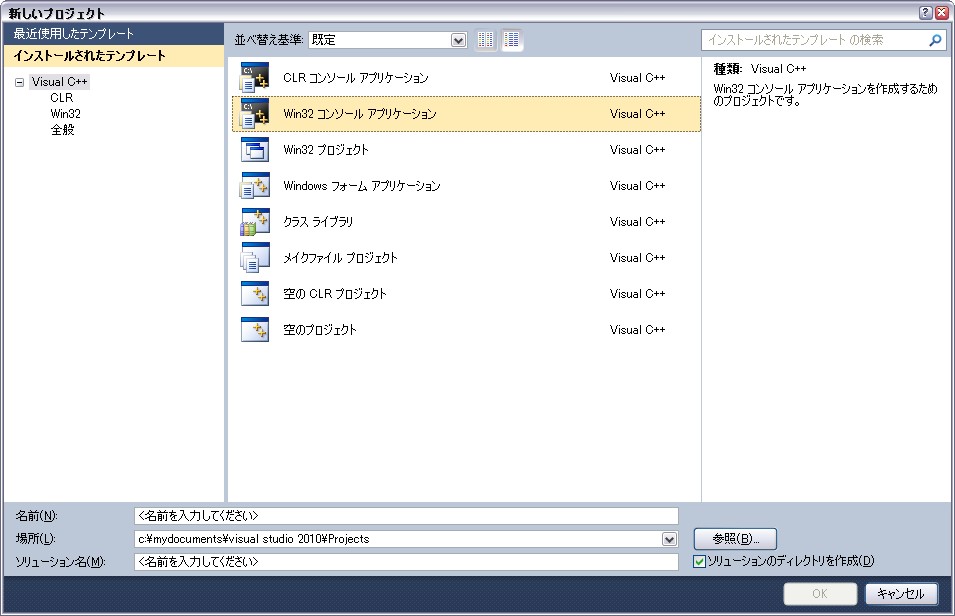Screen dimensions: 955x616
Task: Select 空のプロジェクト template name
Action: (320, 329)
